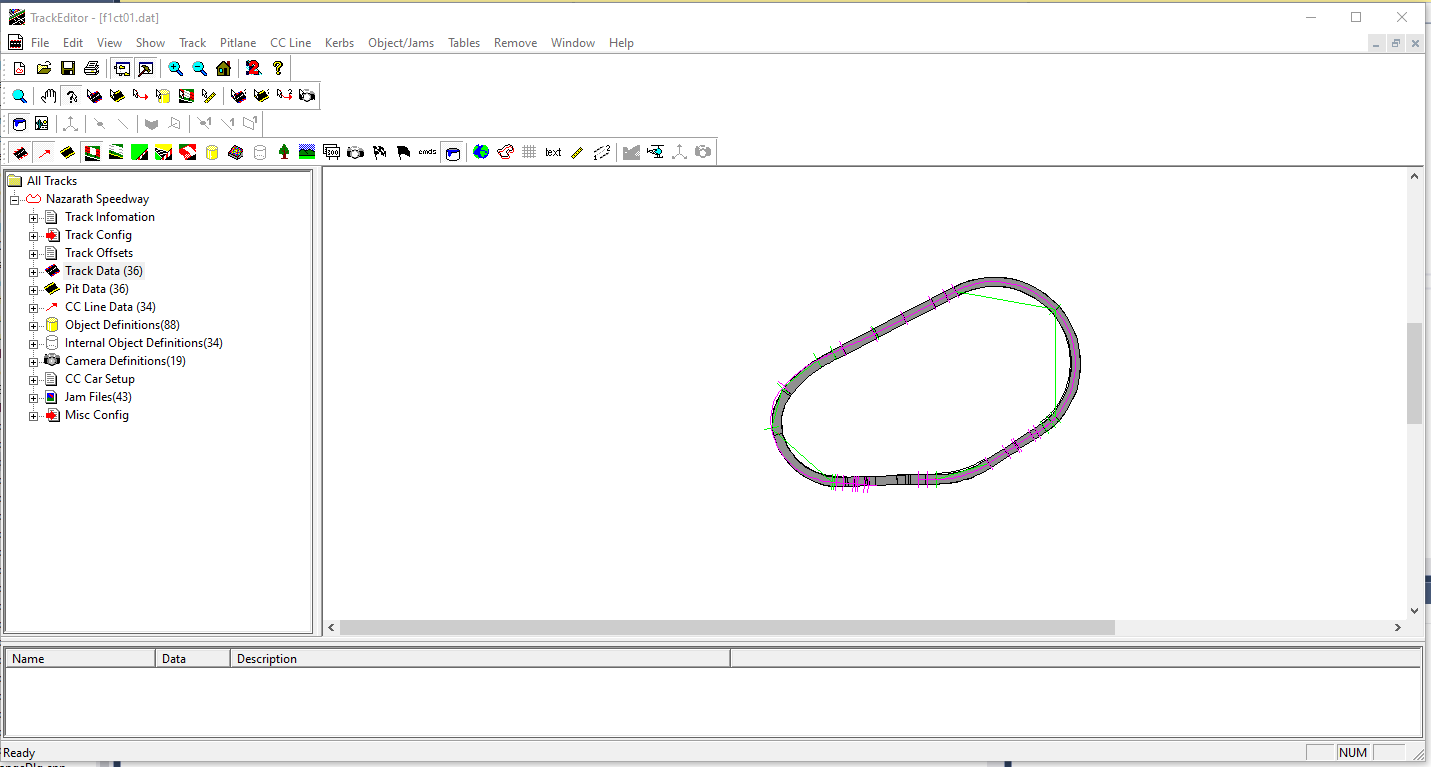Print using the printer toolbar icon
Image resolution: width=1431 pixels, height=767 pixels.
click(x=92, y=68)
